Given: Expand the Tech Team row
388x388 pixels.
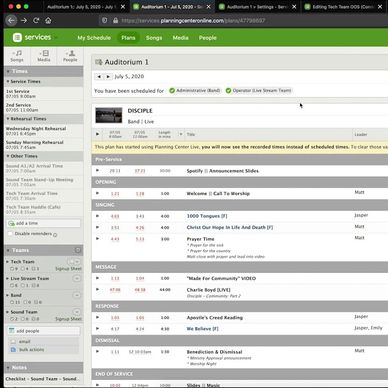Looking at the screenshot, I should click(x=7, y=262).
